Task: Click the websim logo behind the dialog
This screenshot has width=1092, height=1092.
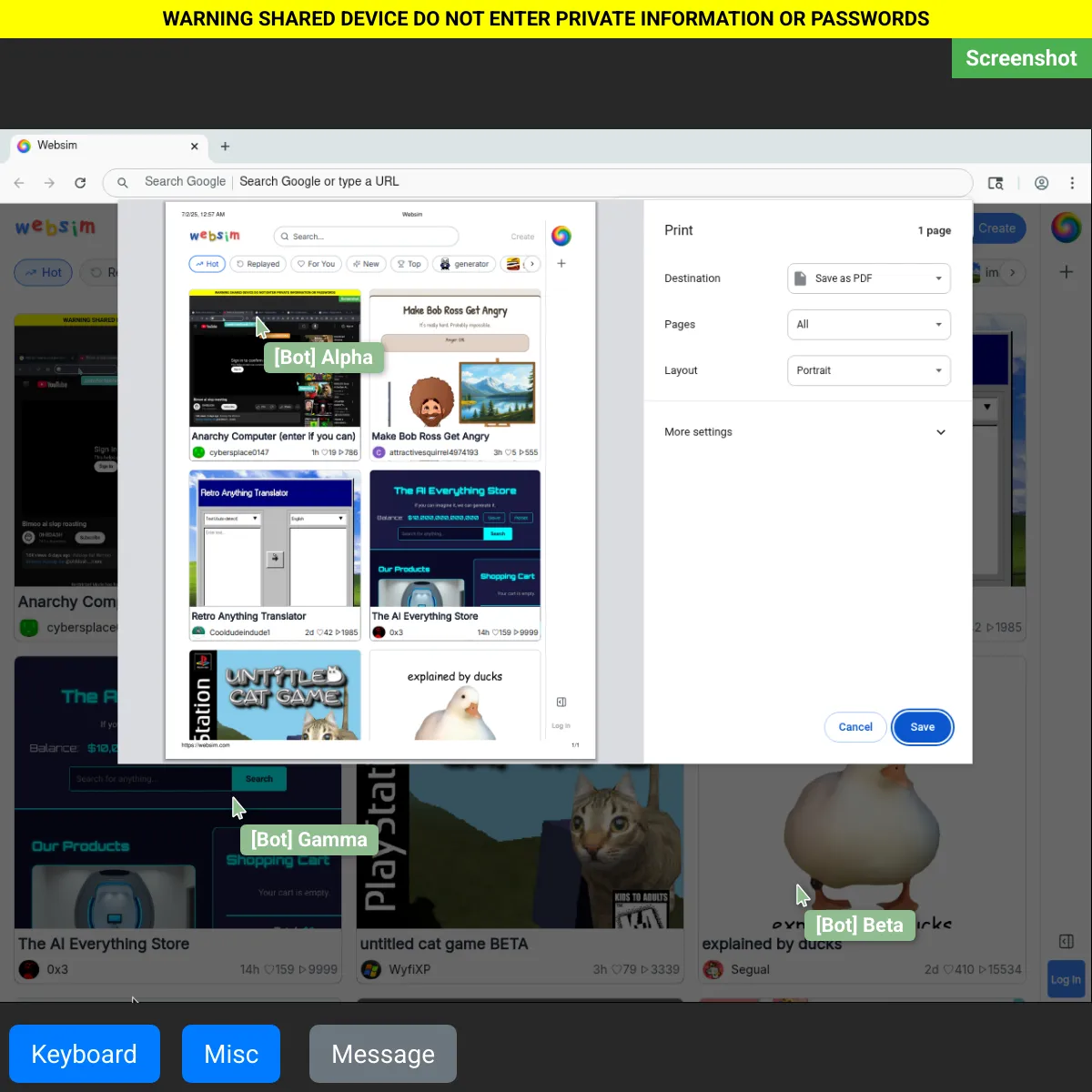Action: pos(55,227)
